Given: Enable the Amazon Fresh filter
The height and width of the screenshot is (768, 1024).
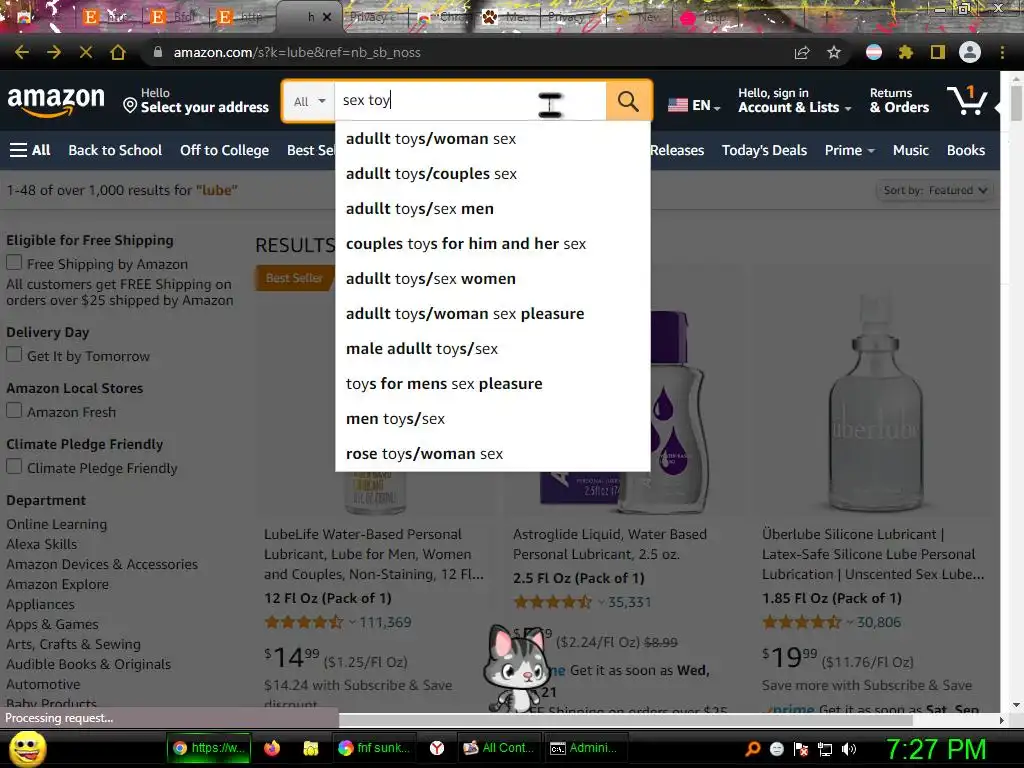Looking at the screenshot, I should [x=14, y=411].
